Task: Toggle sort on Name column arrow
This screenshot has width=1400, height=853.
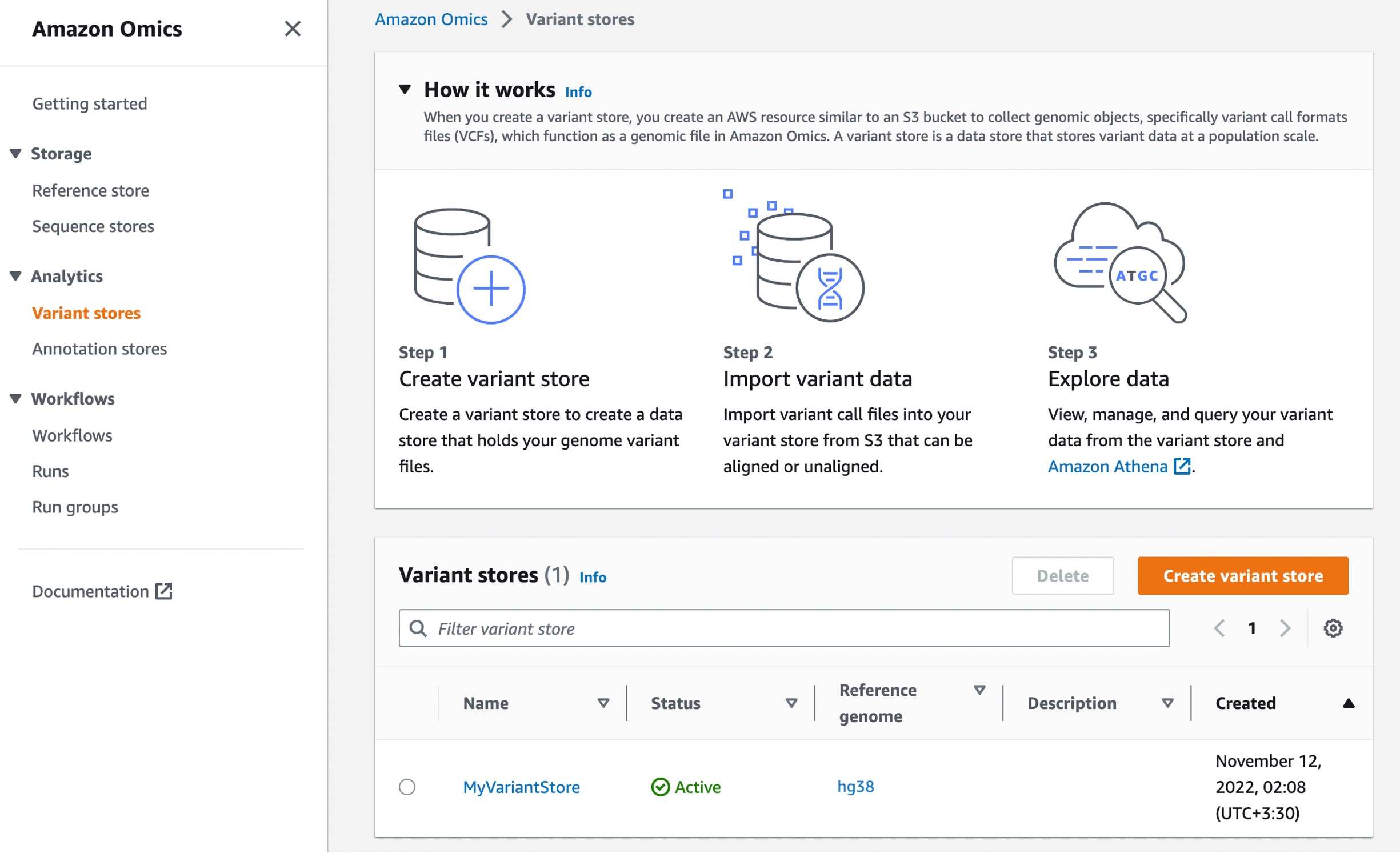Action: tap(603, 703)
